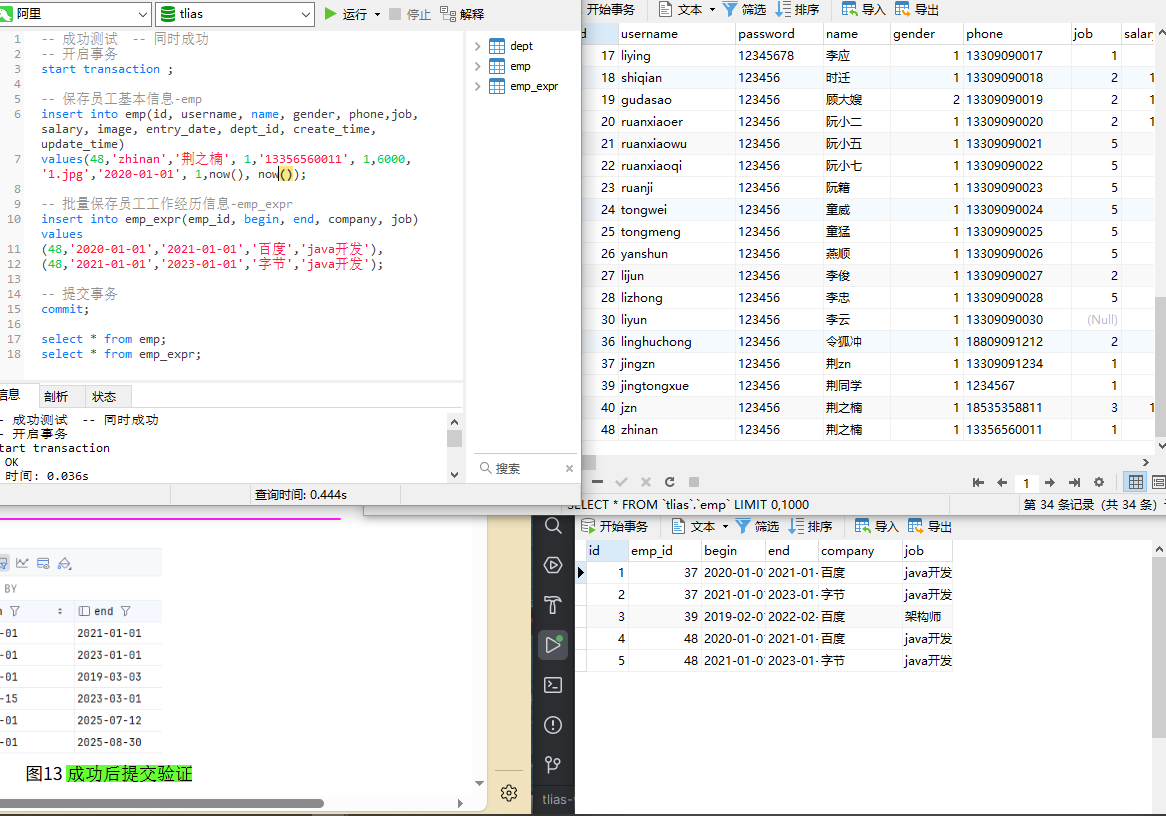The height and width of the screenshot is (816, 1166).
Task: Click the IDE sidebar search icon
Action: pos(553,526)
